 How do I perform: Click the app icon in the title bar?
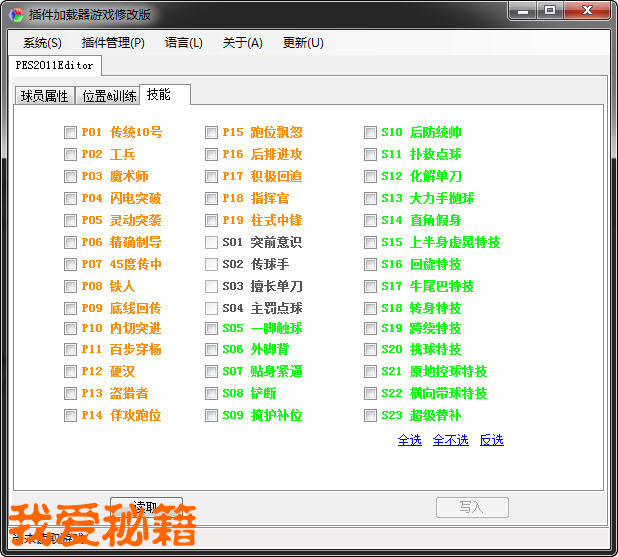pos(13,13)
